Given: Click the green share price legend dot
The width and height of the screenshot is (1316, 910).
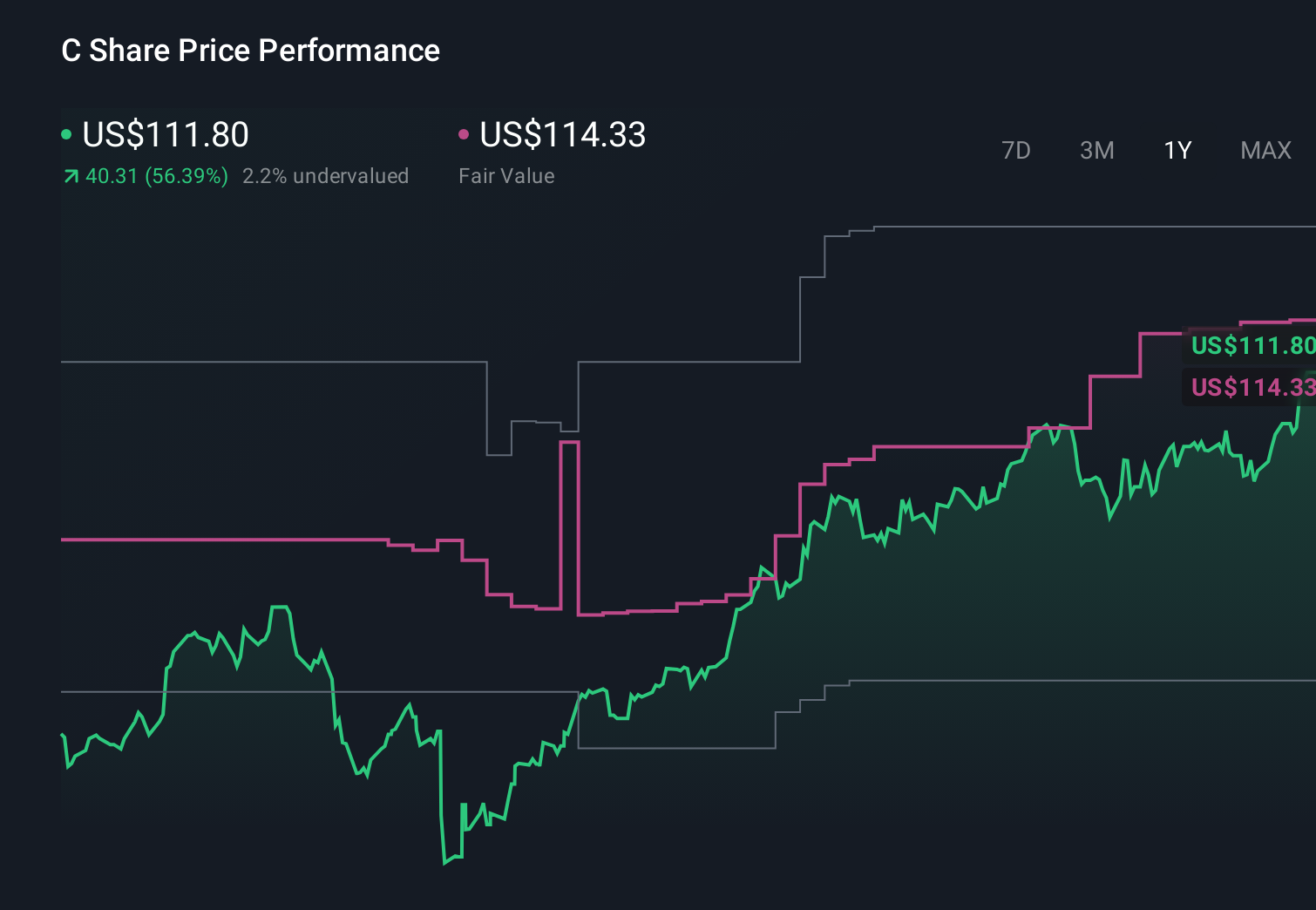Looking at the screenshot, I should 67,134.
